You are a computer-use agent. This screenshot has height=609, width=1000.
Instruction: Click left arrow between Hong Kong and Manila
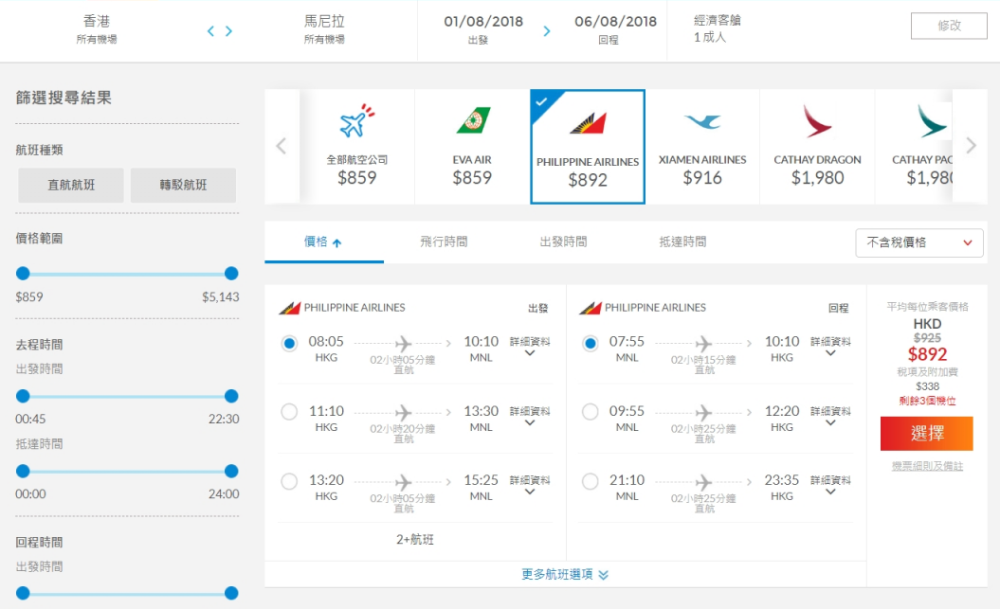point(210,31)
